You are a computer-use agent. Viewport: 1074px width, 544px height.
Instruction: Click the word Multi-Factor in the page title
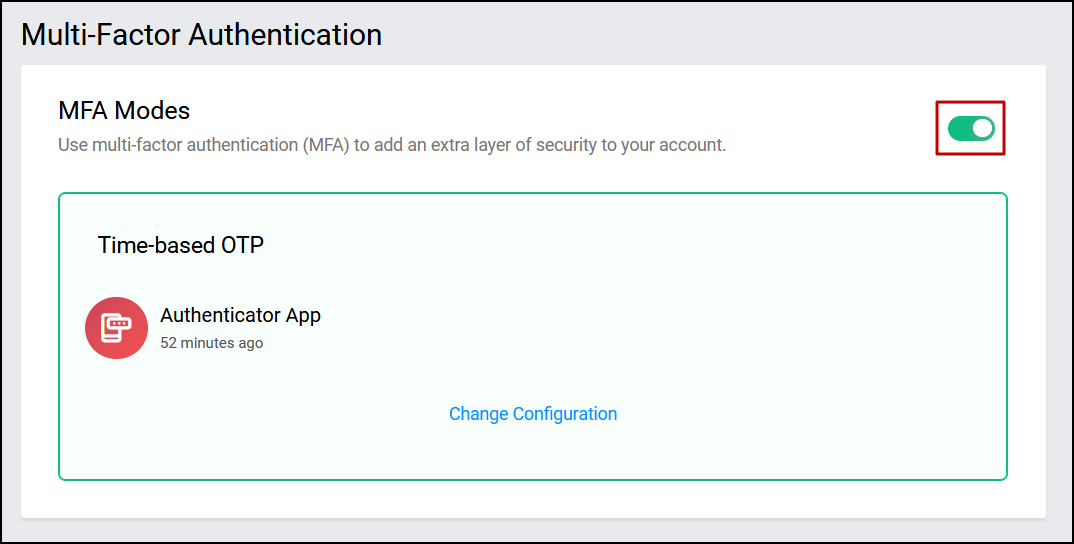pyautogui.click(x=101, y=35)
